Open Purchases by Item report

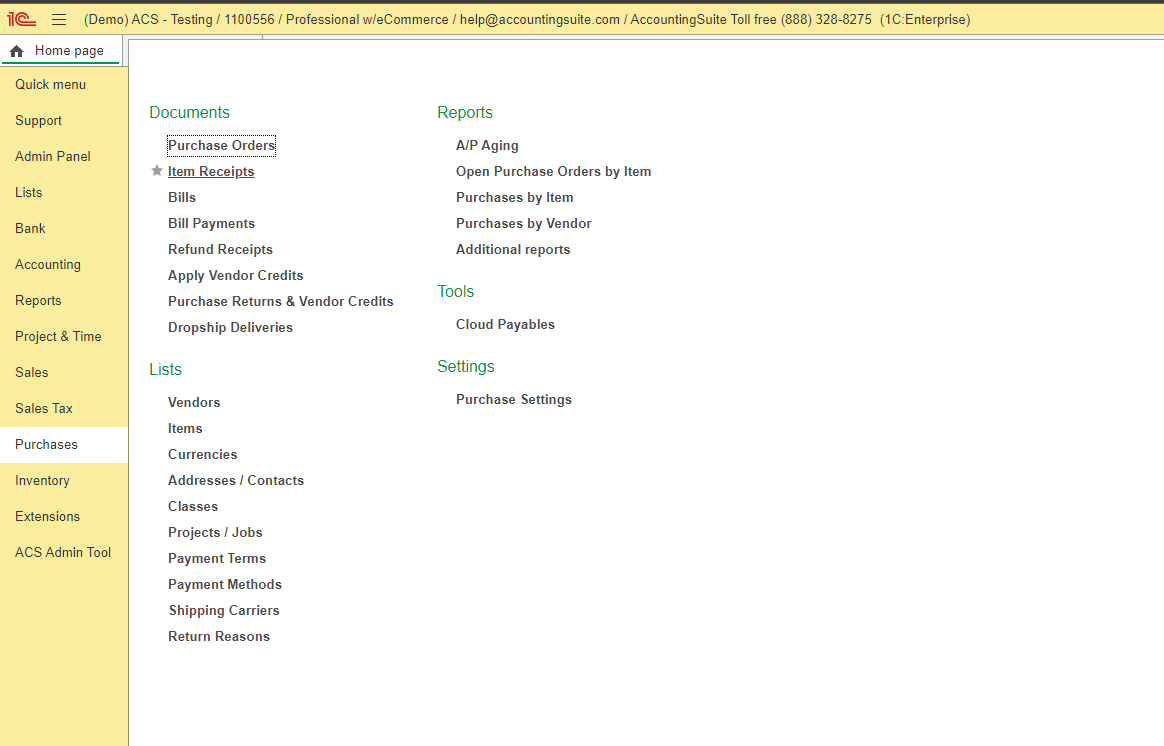(x=514, y=197)
